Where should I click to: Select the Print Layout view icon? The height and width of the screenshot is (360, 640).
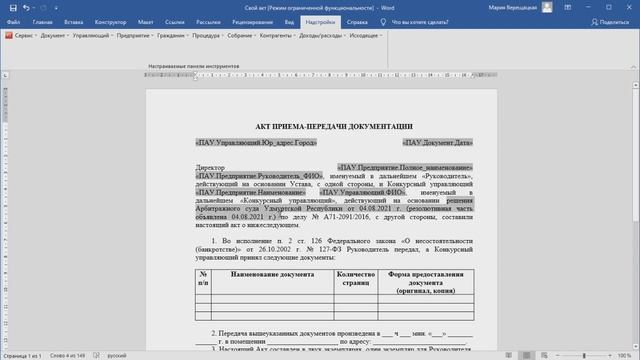point(527,356)
